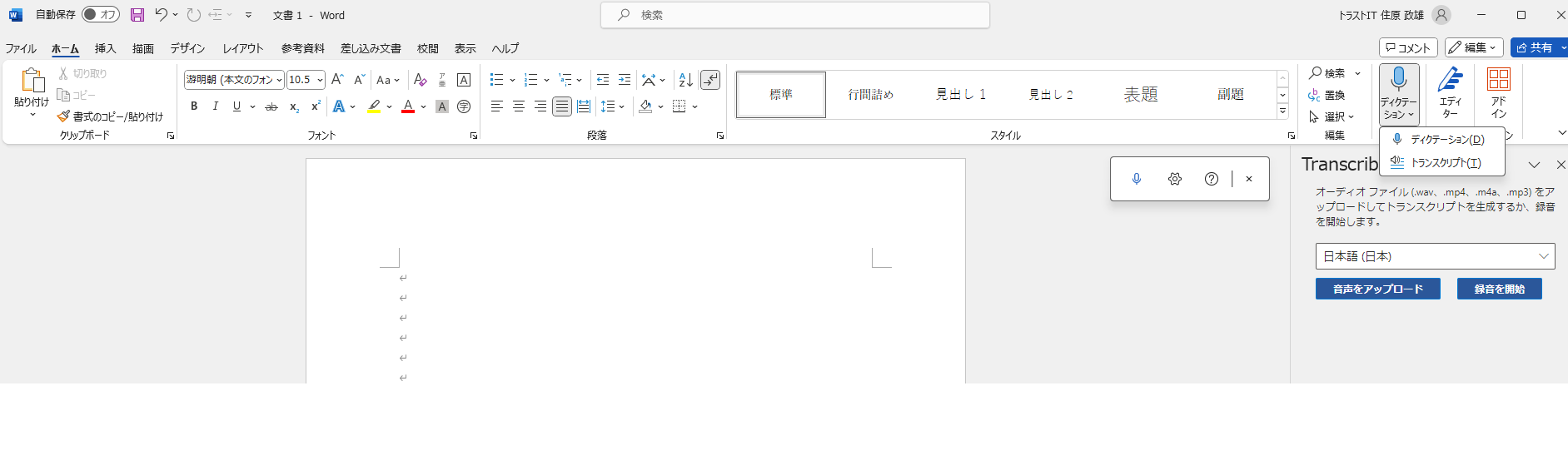Click the search (検索) box

[x=795, y=15]
